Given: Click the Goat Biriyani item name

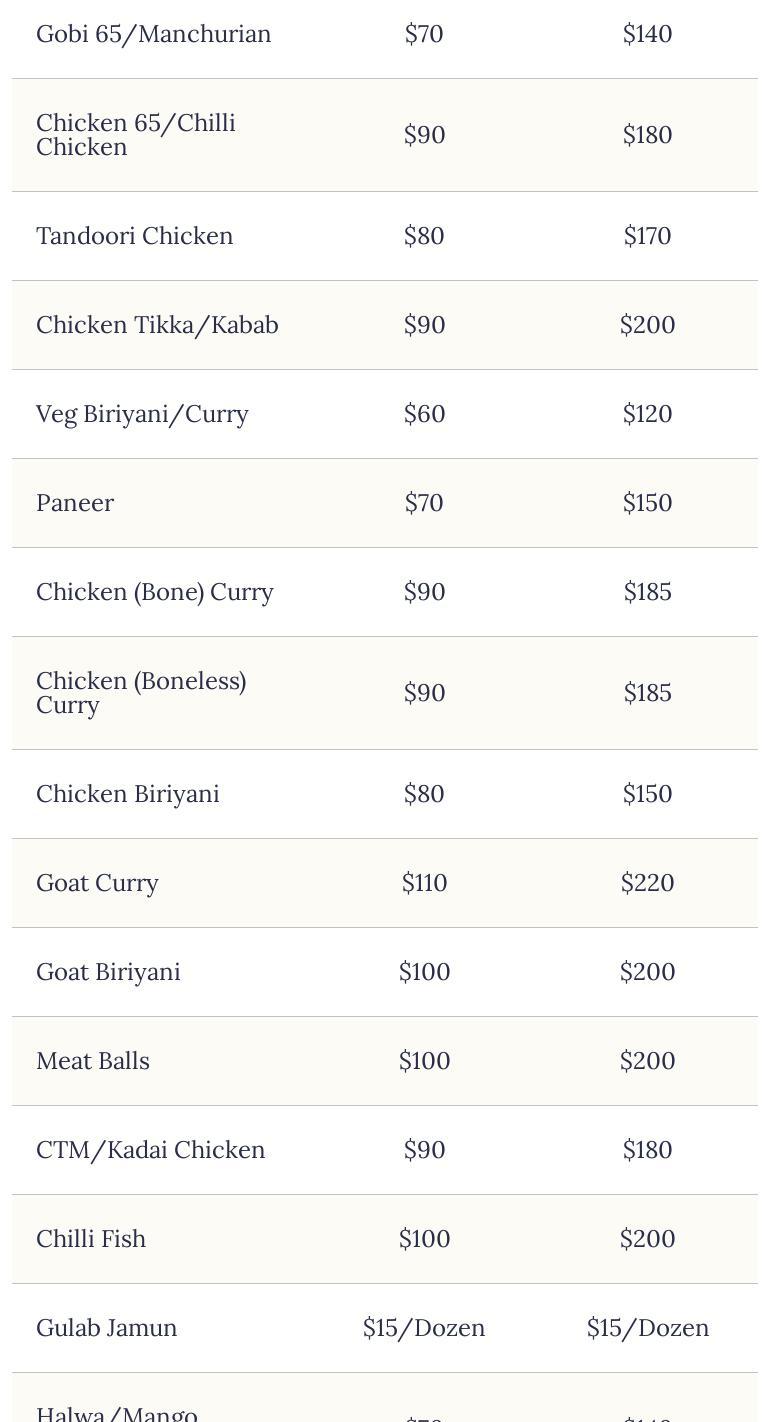Looking at the screenshot, I should [x=108, y=972].
